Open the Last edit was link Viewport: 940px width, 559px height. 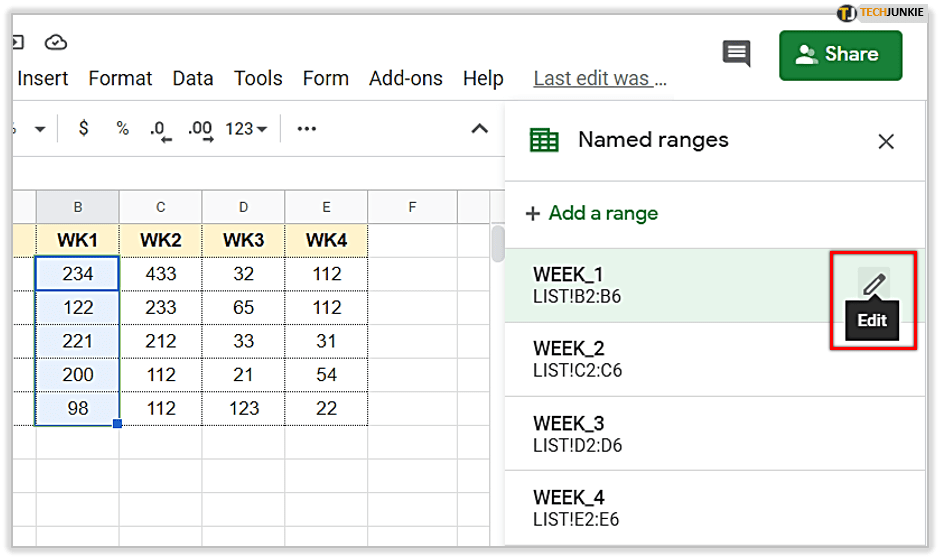pyautogui.click(x=599, y=78)
